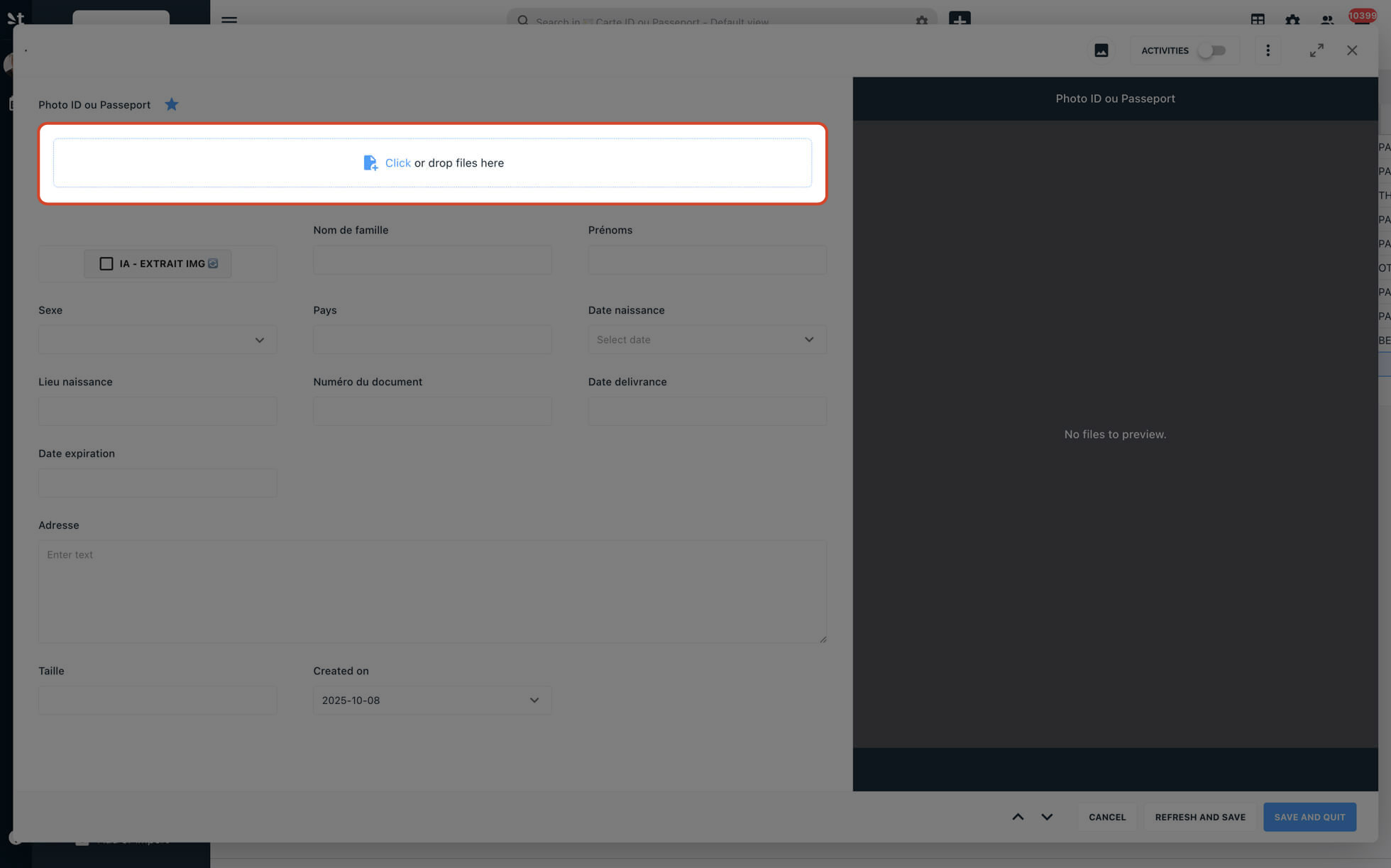Check the IA - EXTRAIT IMG checkbox

point(106,264)
